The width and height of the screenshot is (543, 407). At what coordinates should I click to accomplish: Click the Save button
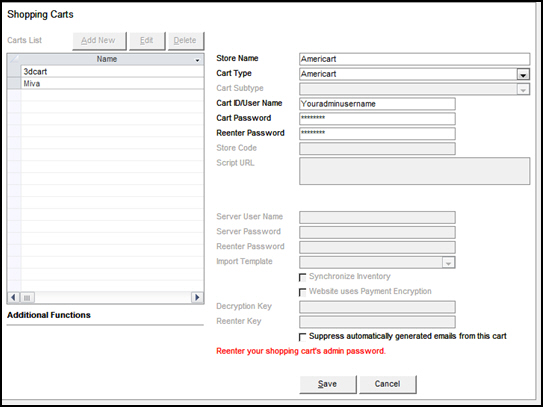(327, 384)
